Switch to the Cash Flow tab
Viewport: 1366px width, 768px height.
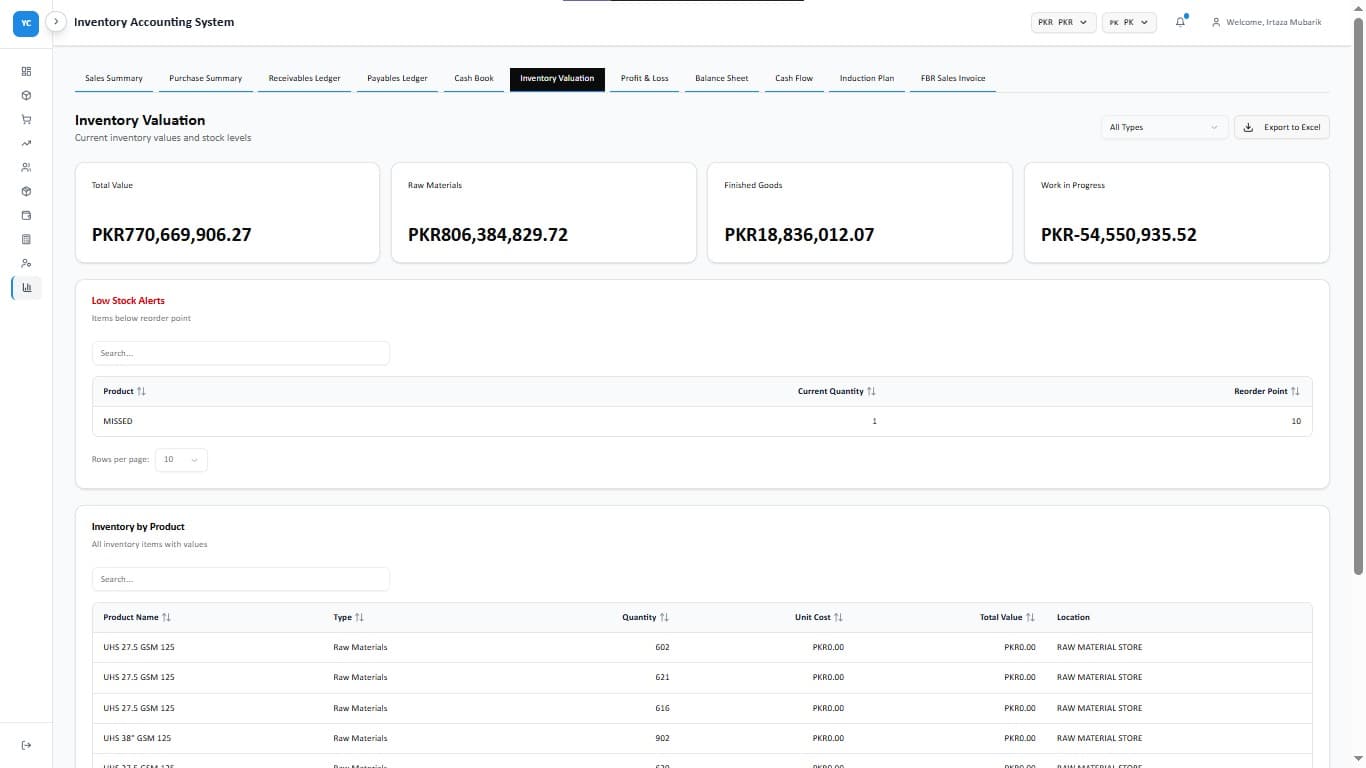coord(794,79)
